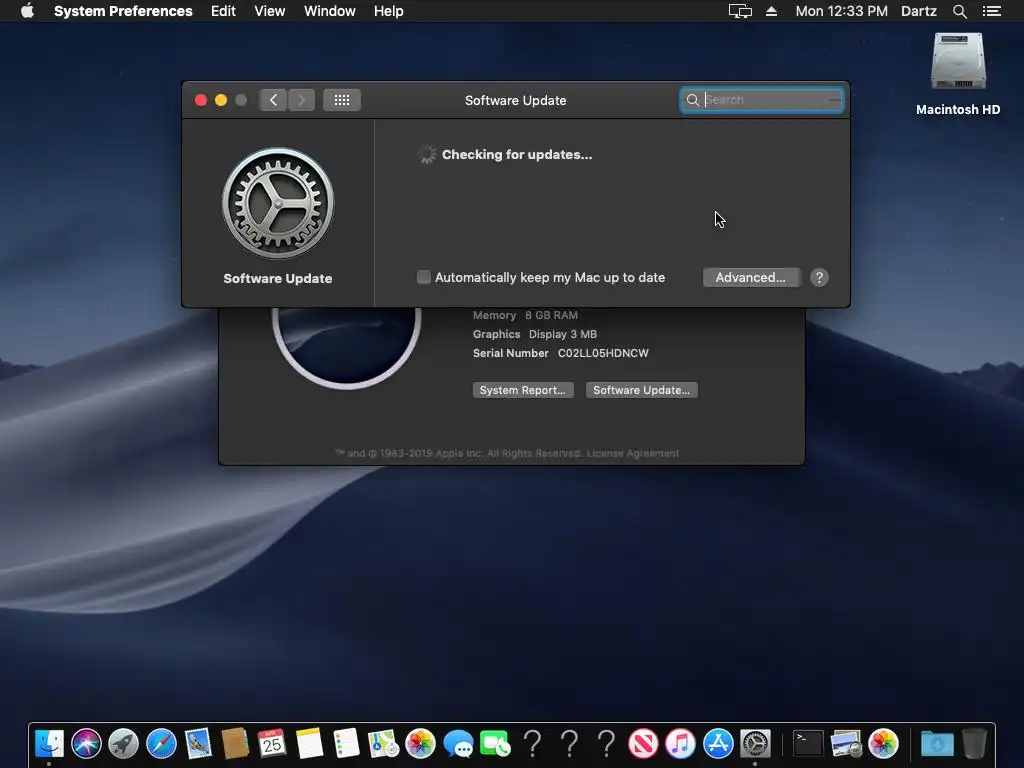
Task: Close the Software Update window
Action: click(201, 100)
